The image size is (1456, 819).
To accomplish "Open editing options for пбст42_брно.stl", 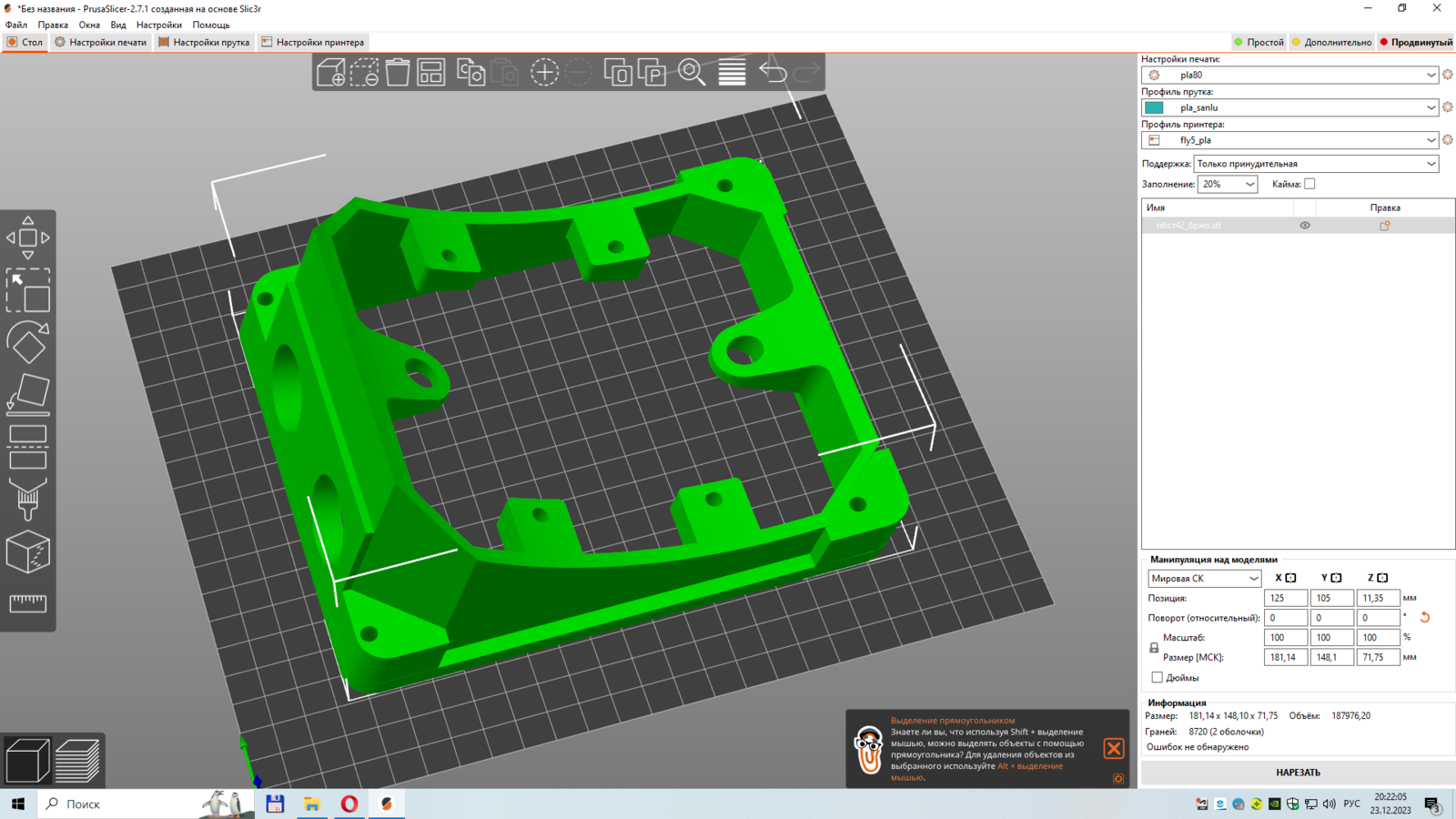I will tap(1385, 226).
